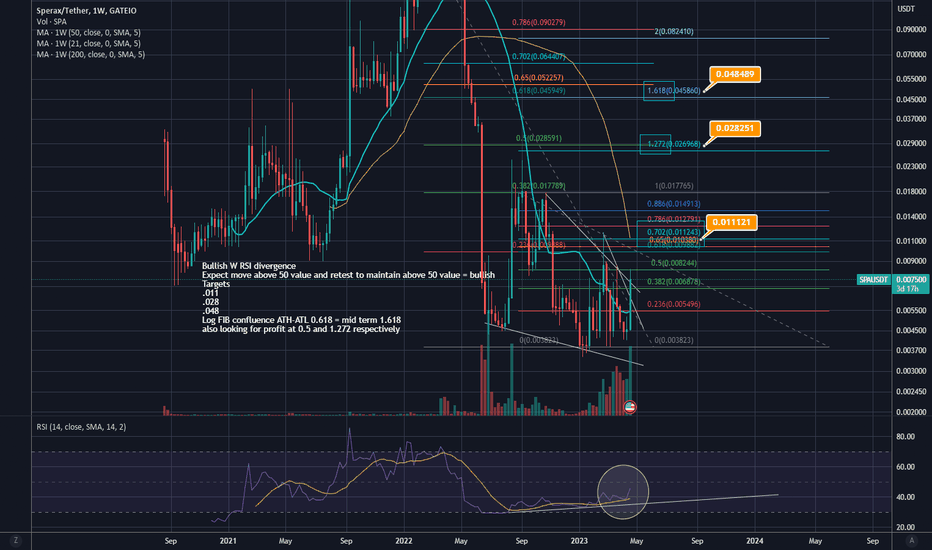This screenshot has height=550, width=932.
Task: Click the orange 0.048489 price callout
Action: (735, 74)
